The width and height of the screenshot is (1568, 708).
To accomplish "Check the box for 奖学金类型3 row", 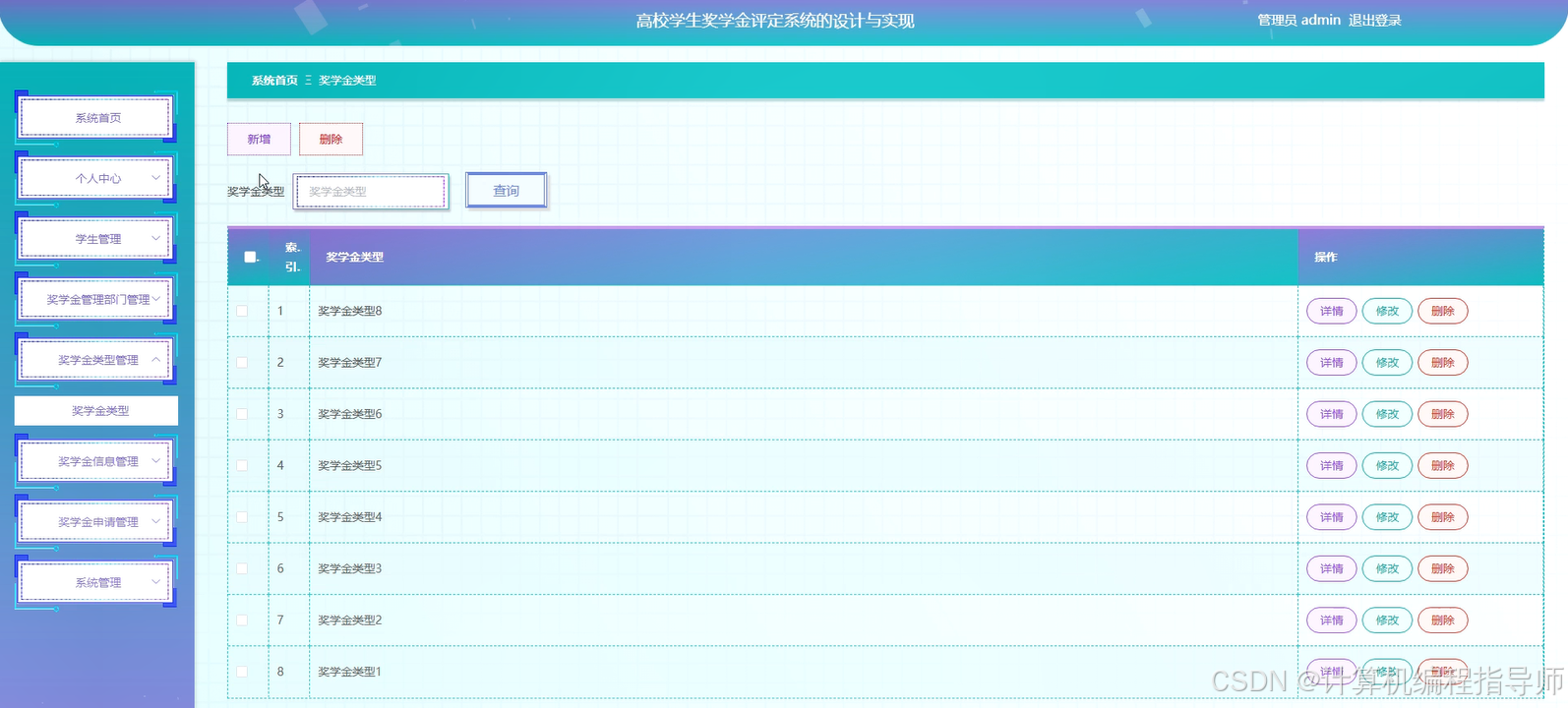I will 242,568.
